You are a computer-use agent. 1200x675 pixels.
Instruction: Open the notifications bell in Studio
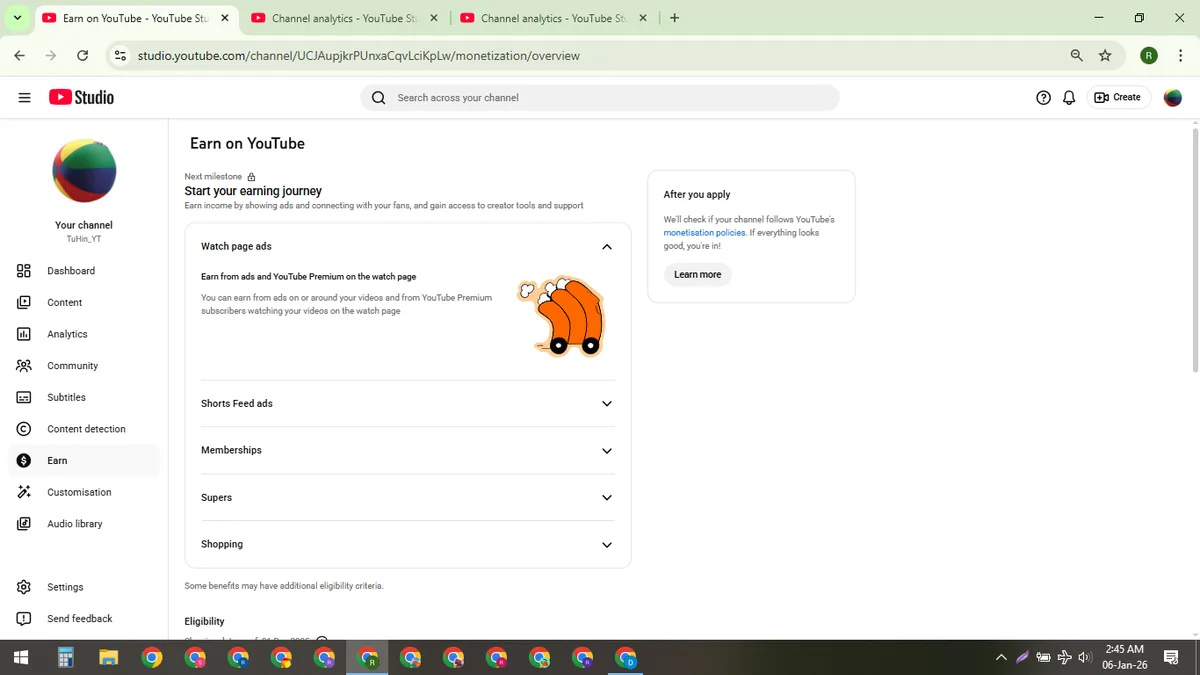tap(1069, 97)
